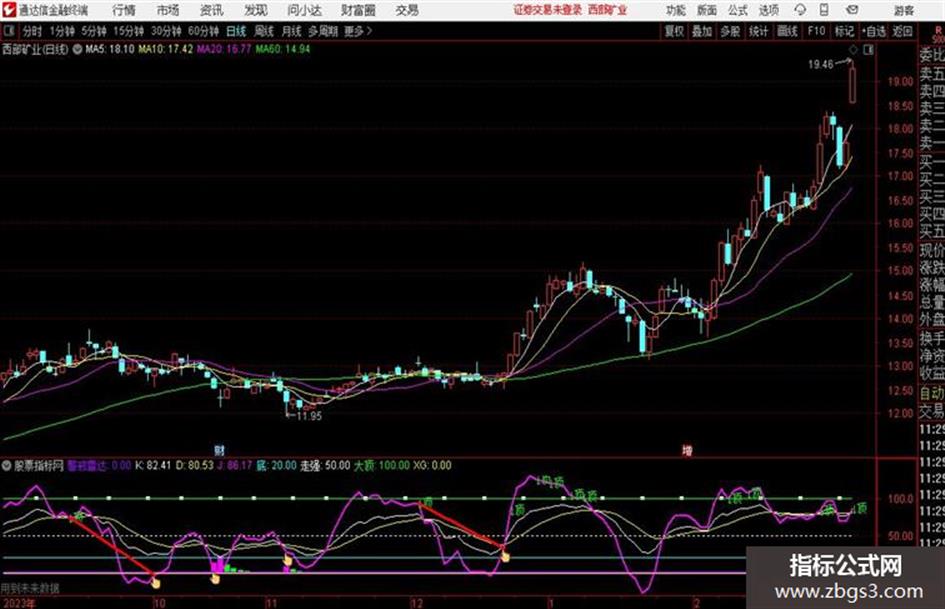Image resolution: width=945 pixels, height=609 pixels.
Task: Open the 版面 menu
Action: click(707, 10)
